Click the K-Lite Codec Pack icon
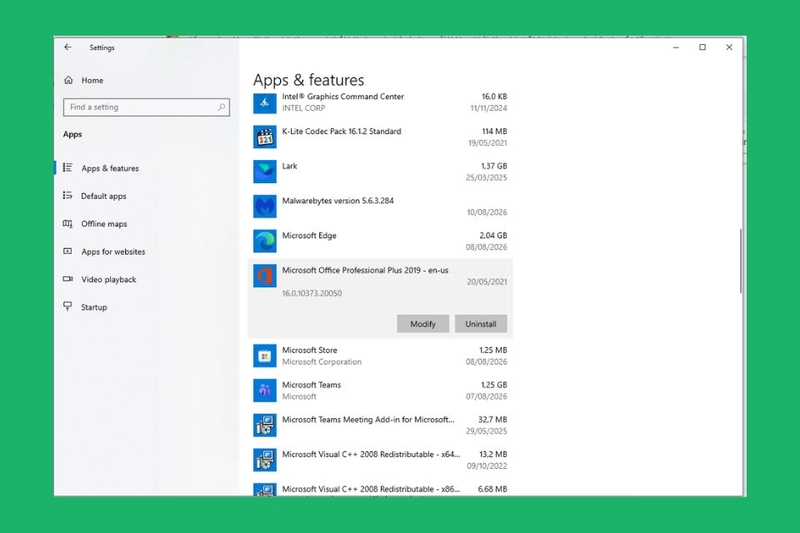Screen dimensions: 800x533 (x=265, y=137)
